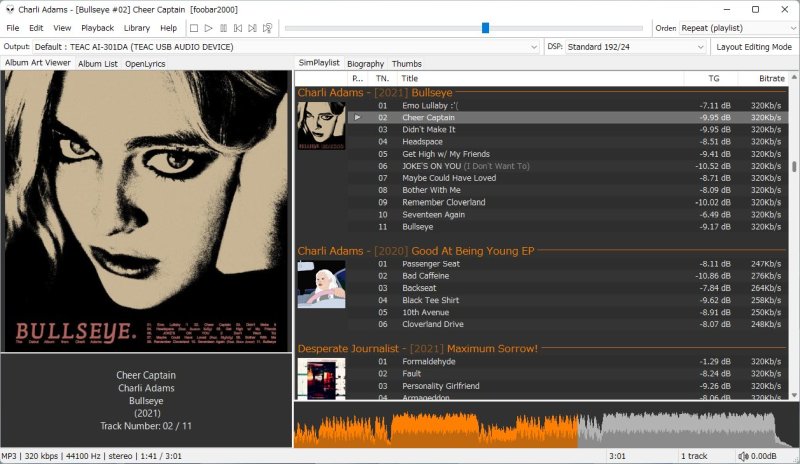The width and height of the screenshot is (800, 464).
Task: Click the playlist scroll down arrow
Action: (794, 396)
